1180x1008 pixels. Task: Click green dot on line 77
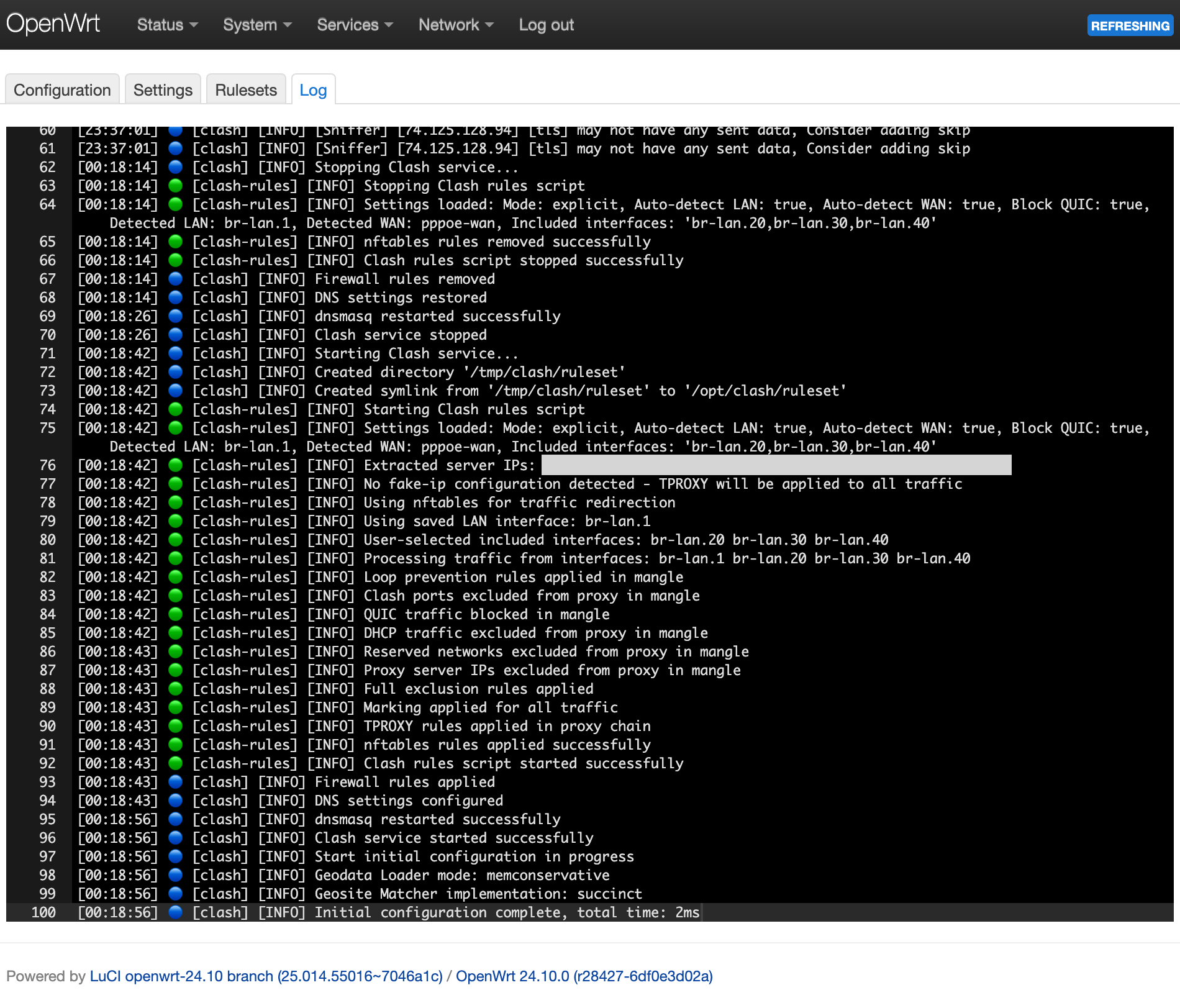176,484
